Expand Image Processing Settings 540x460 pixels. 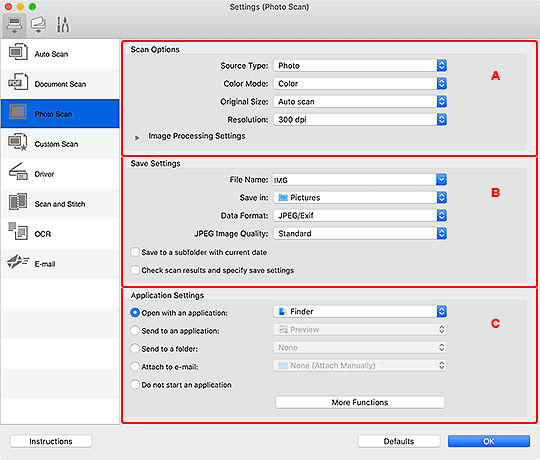pos(137,138)
